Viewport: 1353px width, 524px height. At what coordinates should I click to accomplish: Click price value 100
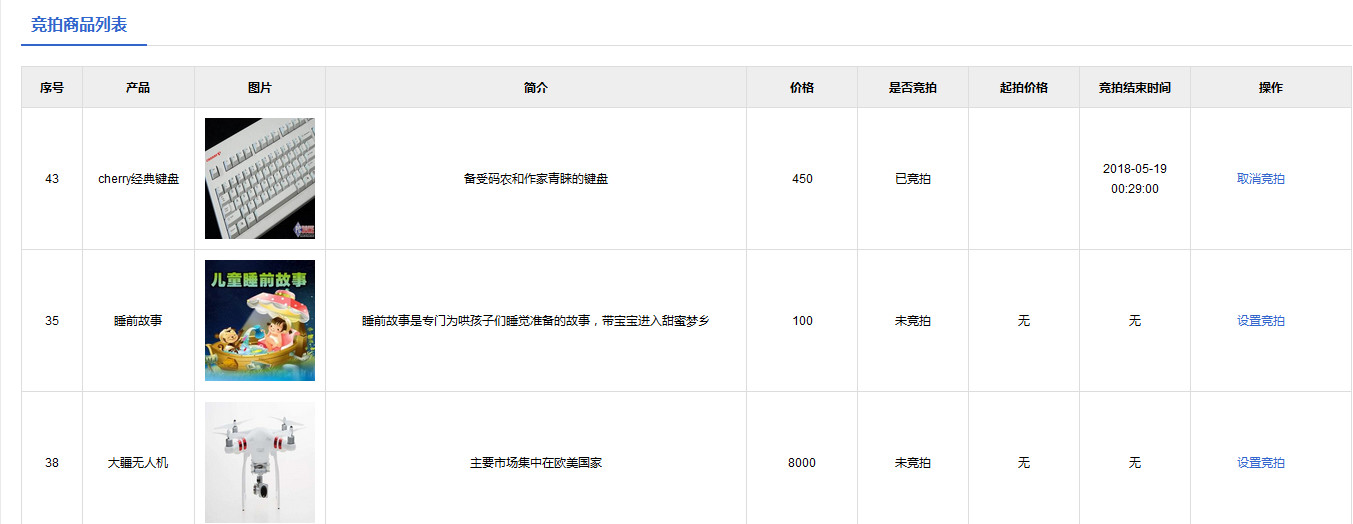[x=802, y=321]
